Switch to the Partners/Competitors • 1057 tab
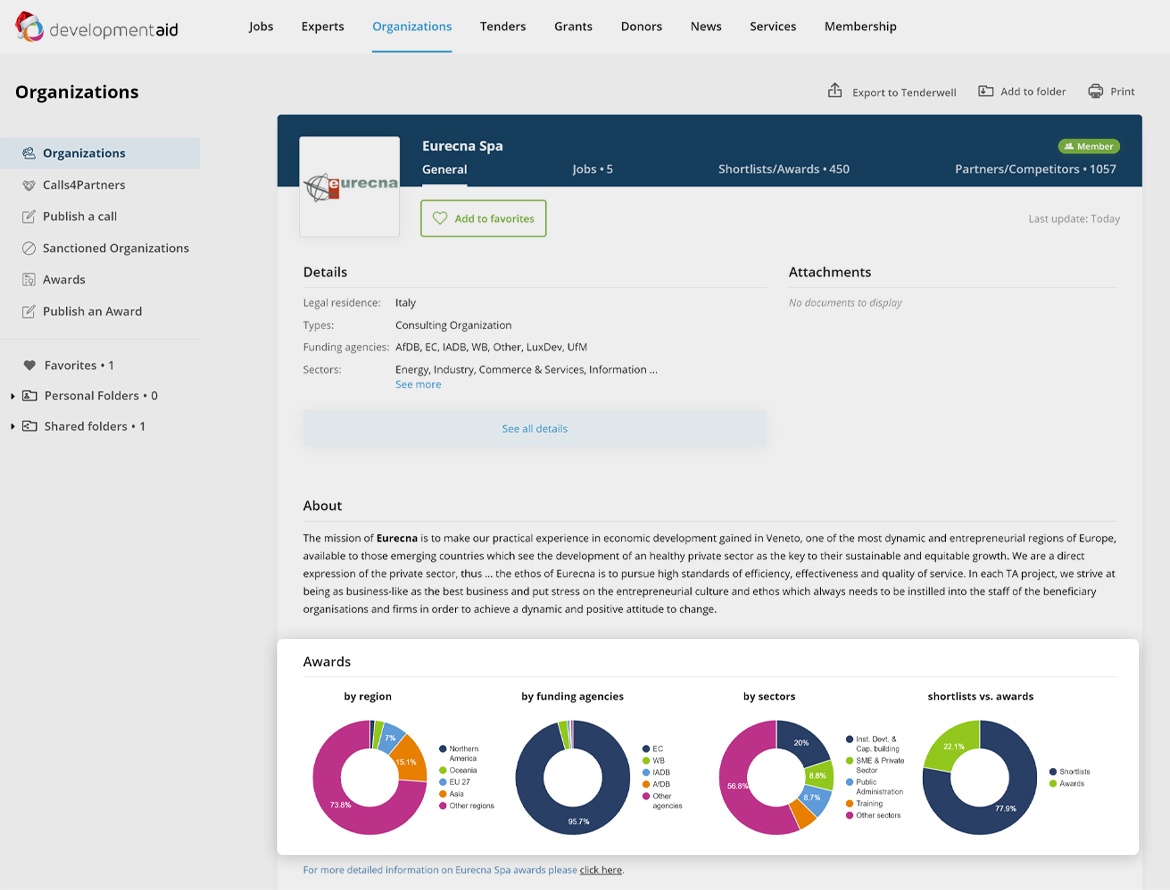 1036,169
